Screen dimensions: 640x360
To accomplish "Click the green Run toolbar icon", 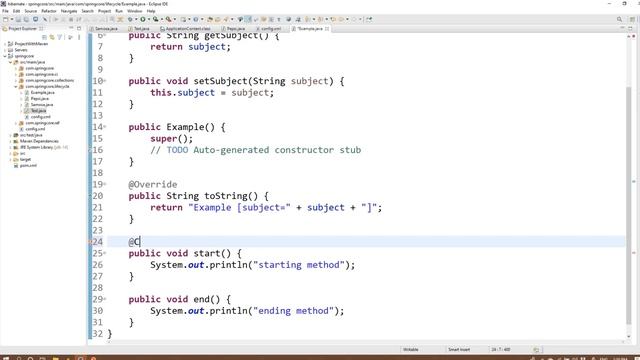I will point(143,19).
